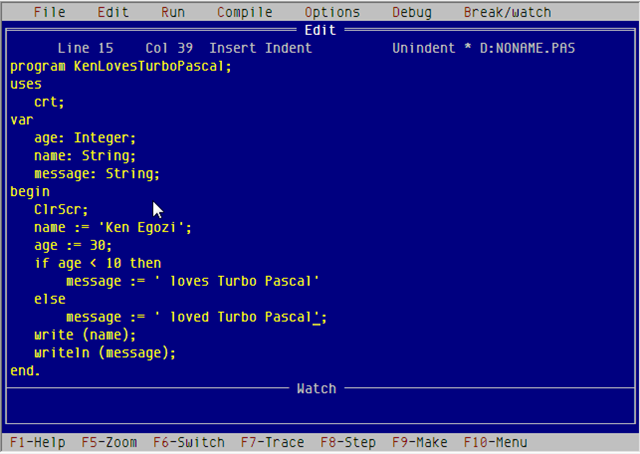The width and height of the screenshot is (640, 454).
Task: Click F5-Zoom in the bottom bar
Action: click(109, 442)
